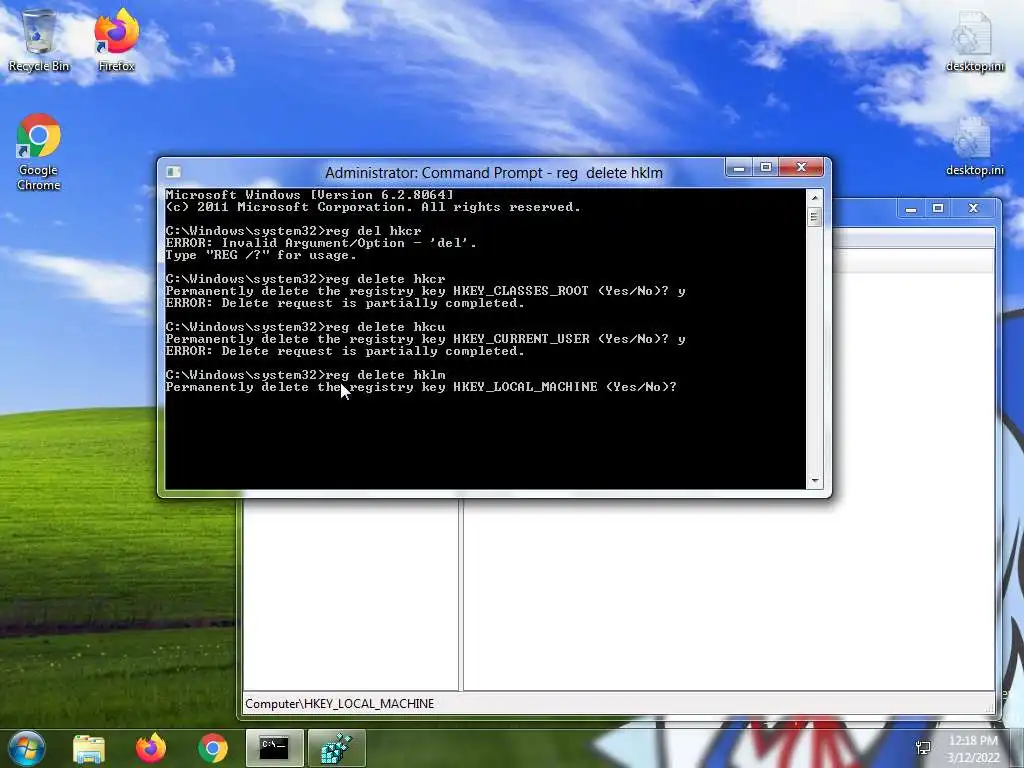Click the Microsoft Windows version 6.2.8064 line

click(x=310, y=195)
